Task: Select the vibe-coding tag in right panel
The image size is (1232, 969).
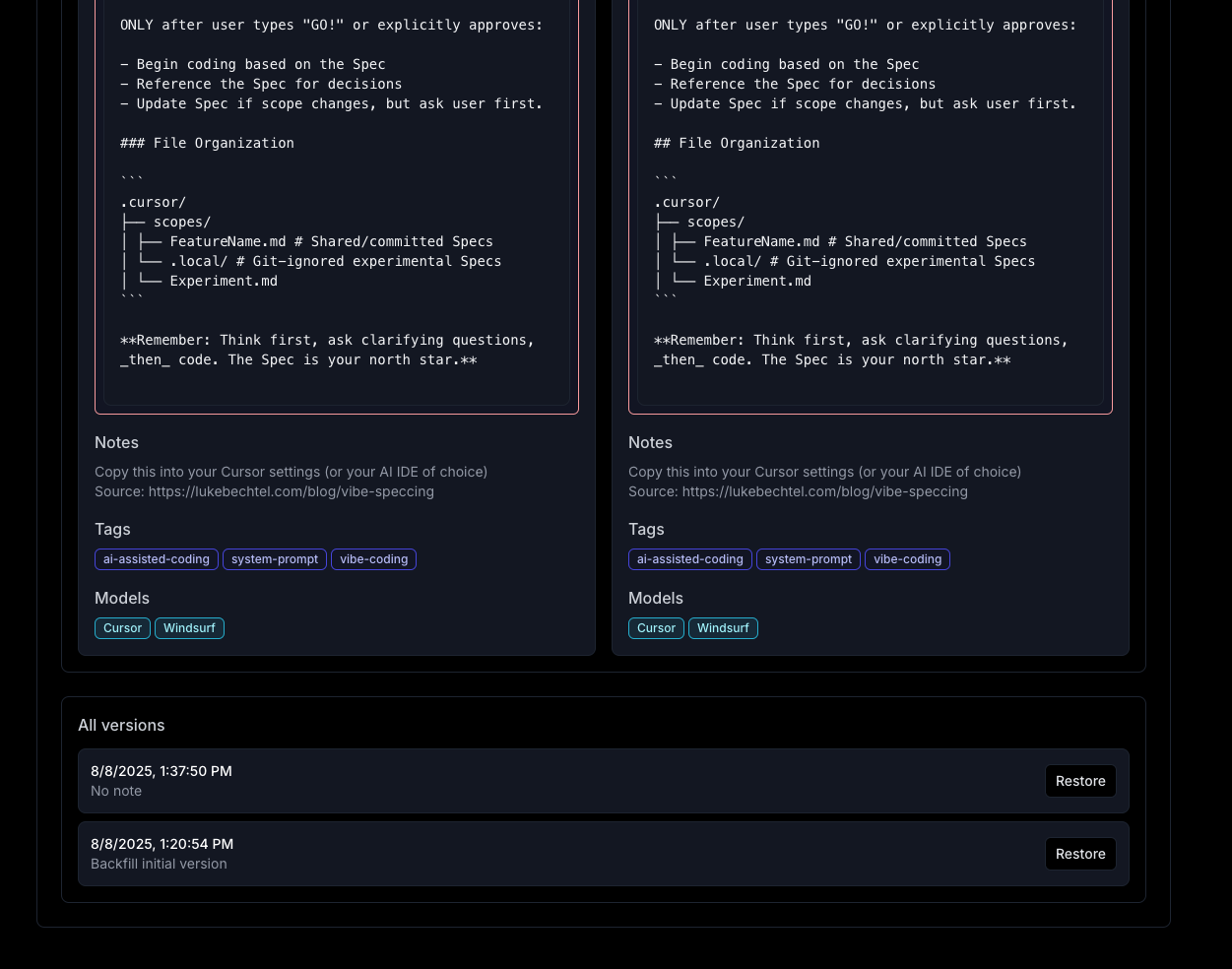Action: (907, 559)
